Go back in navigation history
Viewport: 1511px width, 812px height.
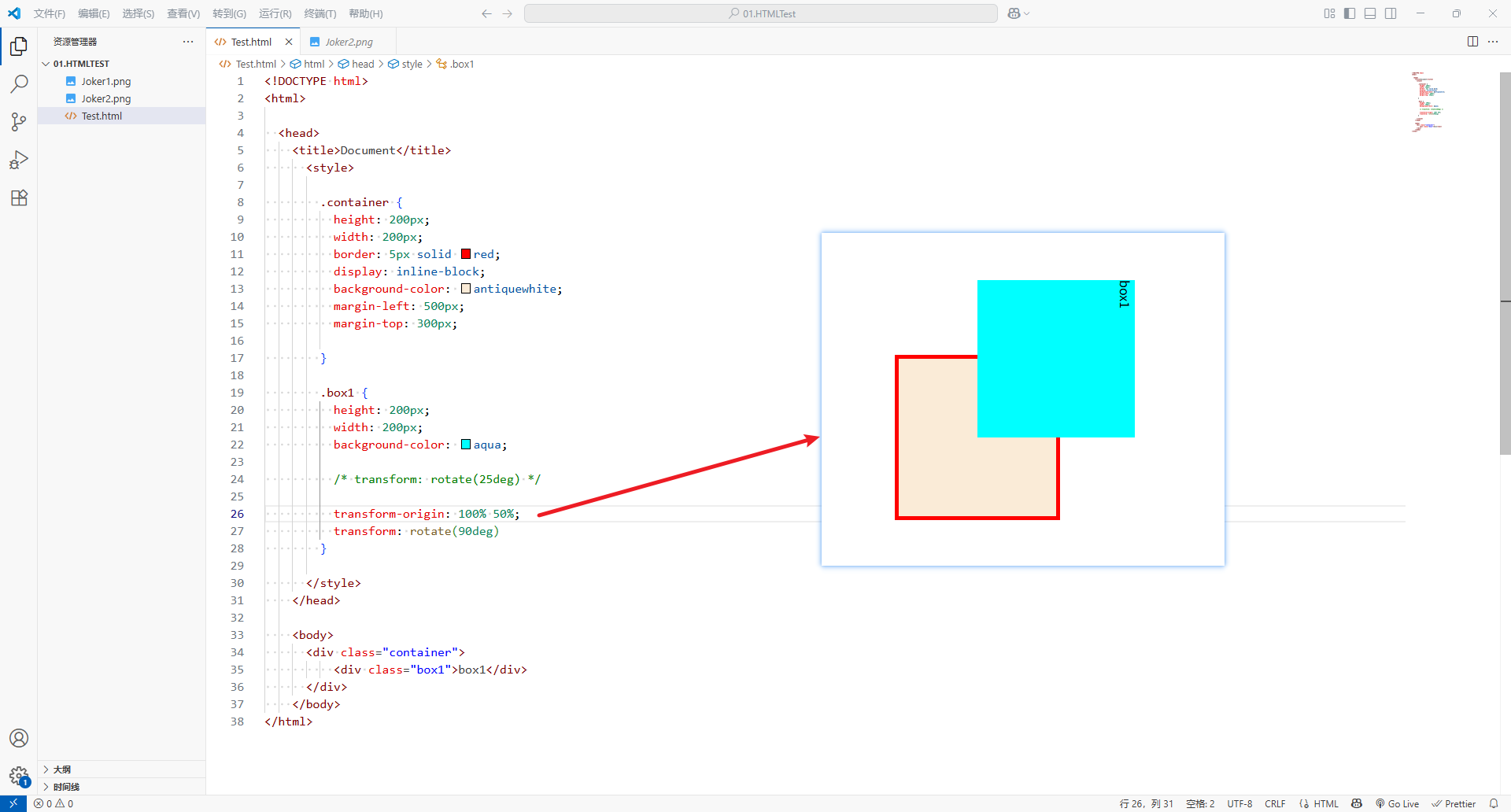(486, 13)
